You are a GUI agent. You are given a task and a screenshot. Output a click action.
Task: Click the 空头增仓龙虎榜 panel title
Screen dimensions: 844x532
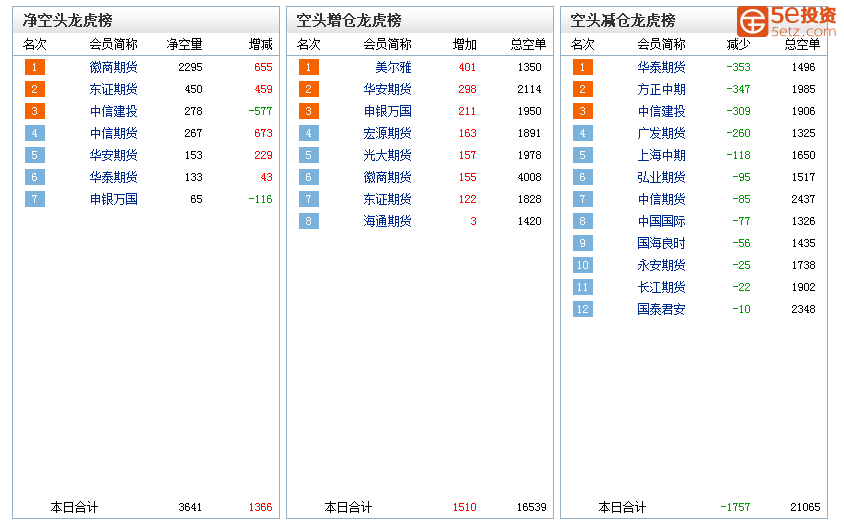tap(349, 20)
